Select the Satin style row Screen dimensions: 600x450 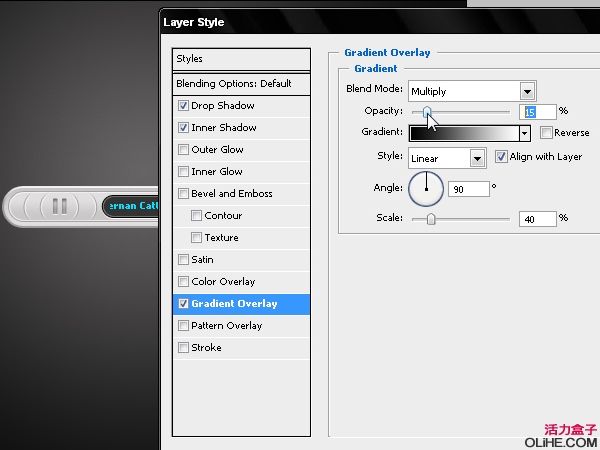[241, 260]
